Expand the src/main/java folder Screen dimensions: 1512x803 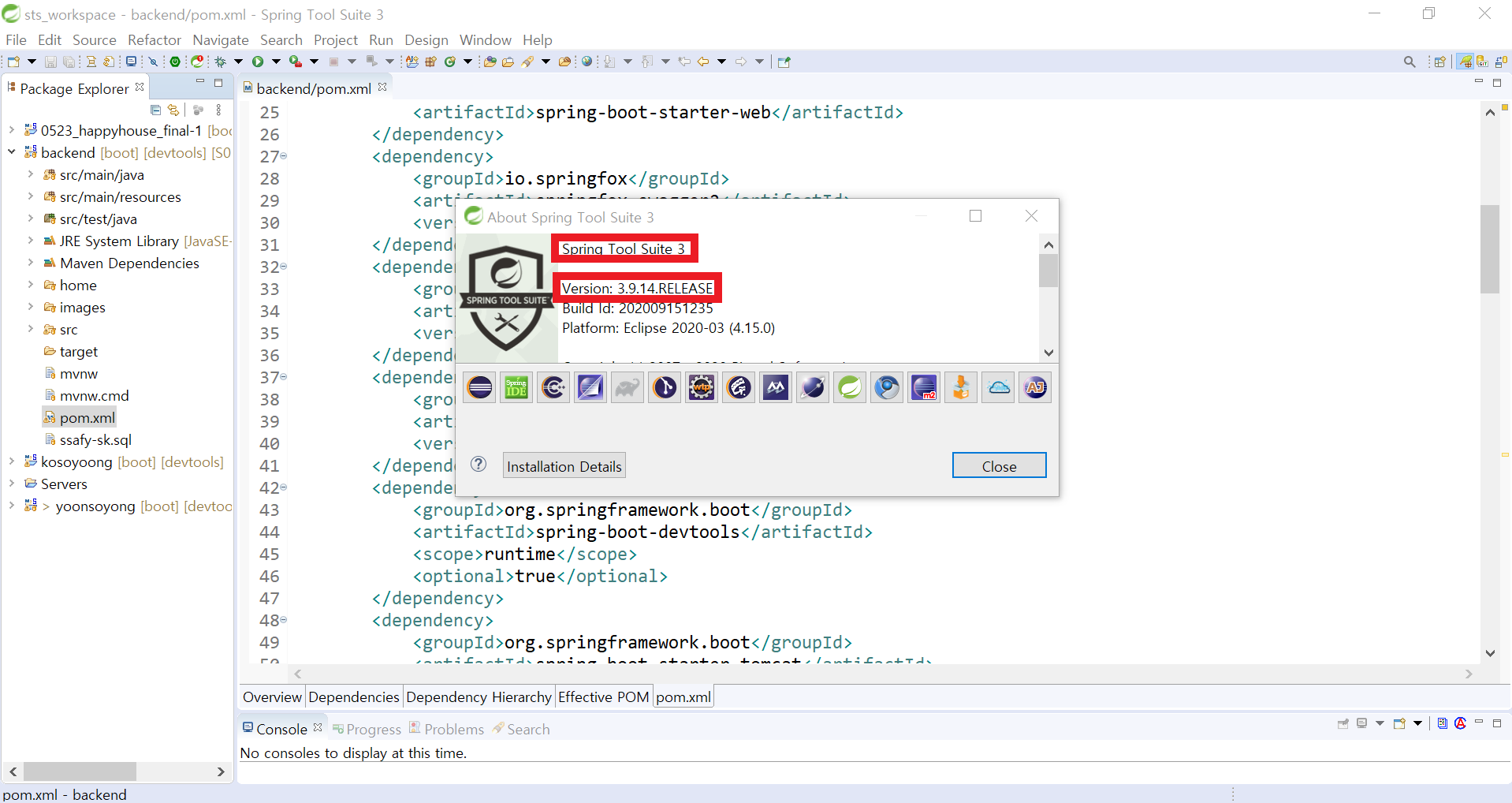coord(31,174)
